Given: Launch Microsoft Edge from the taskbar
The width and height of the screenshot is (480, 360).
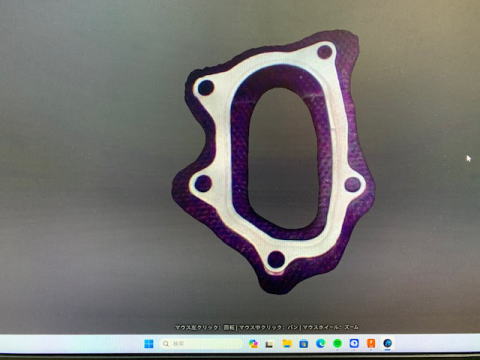Looking at the screenshot, I should coord(320,343).
